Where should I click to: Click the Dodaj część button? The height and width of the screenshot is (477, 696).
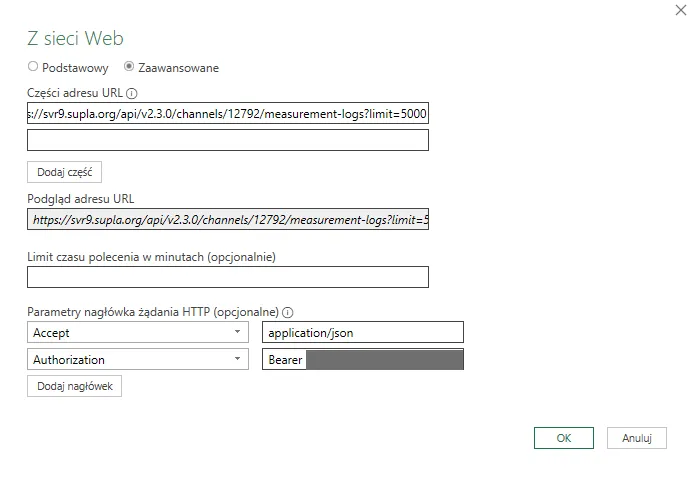pyautogui.click(x=64, y=172)
